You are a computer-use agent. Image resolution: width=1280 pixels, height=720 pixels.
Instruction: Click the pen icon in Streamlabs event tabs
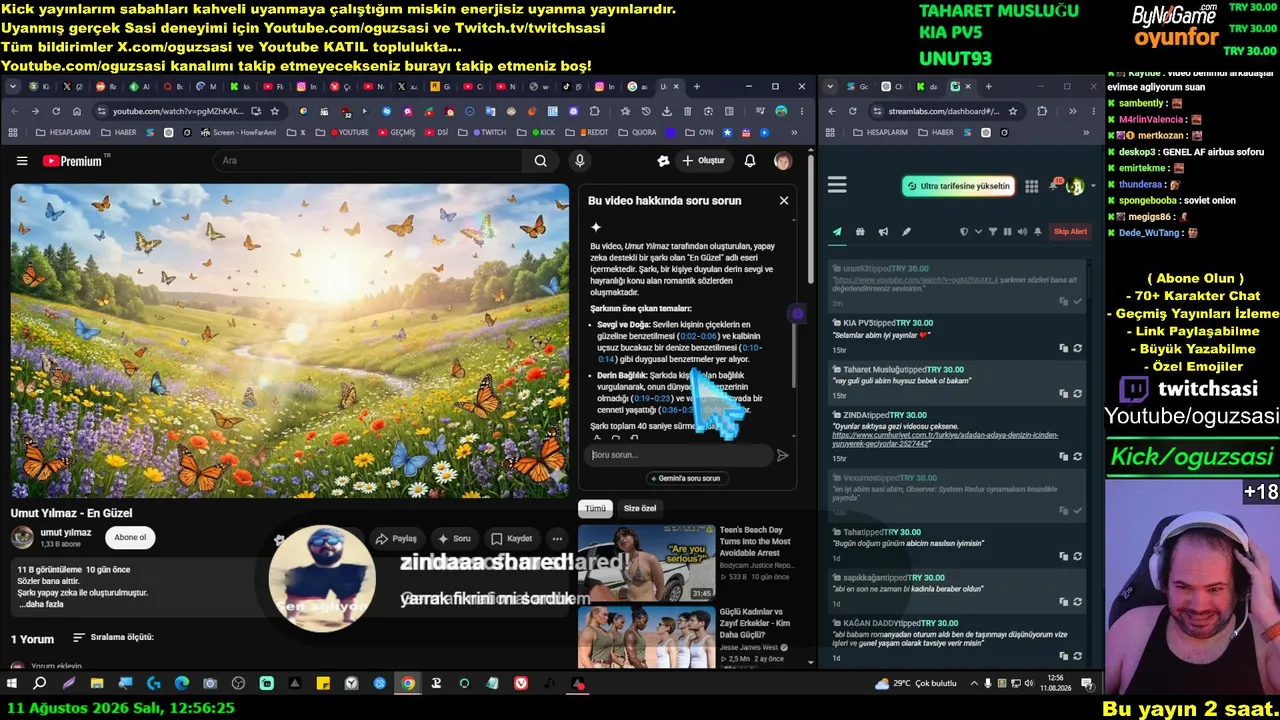coord(906,232)
